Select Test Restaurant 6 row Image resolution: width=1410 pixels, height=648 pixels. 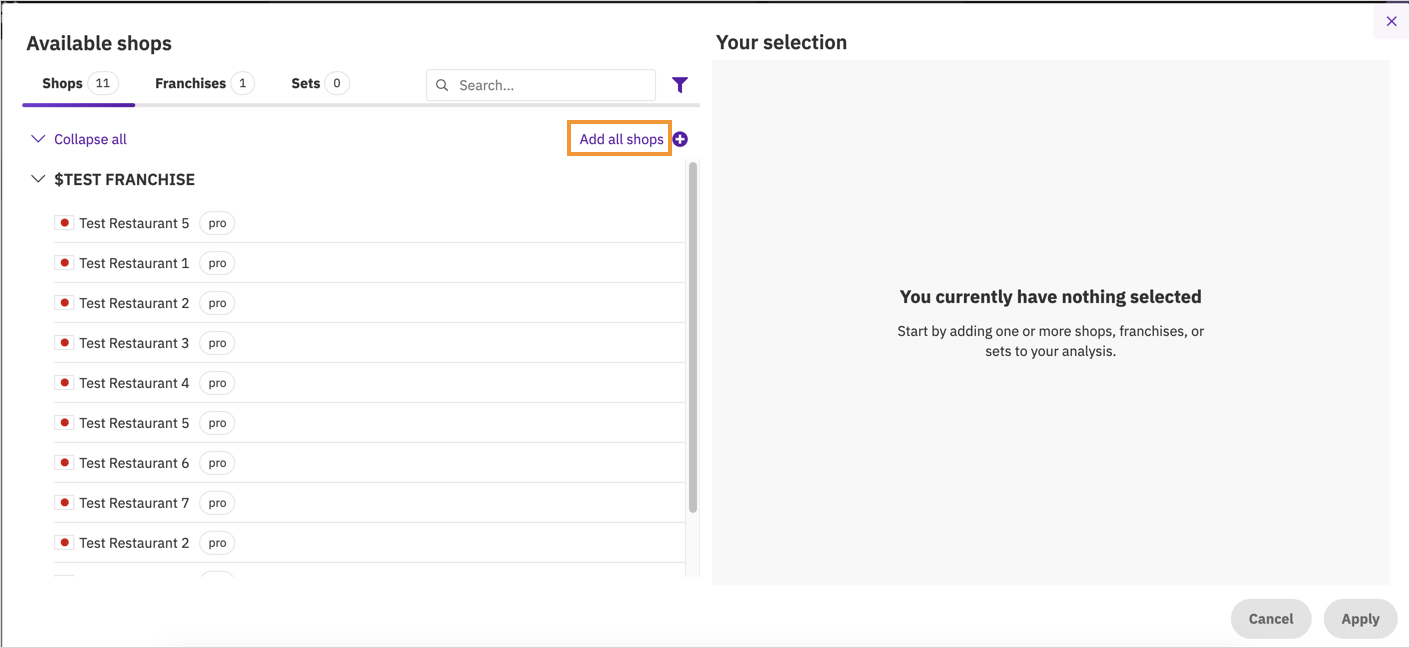(369, 463)
